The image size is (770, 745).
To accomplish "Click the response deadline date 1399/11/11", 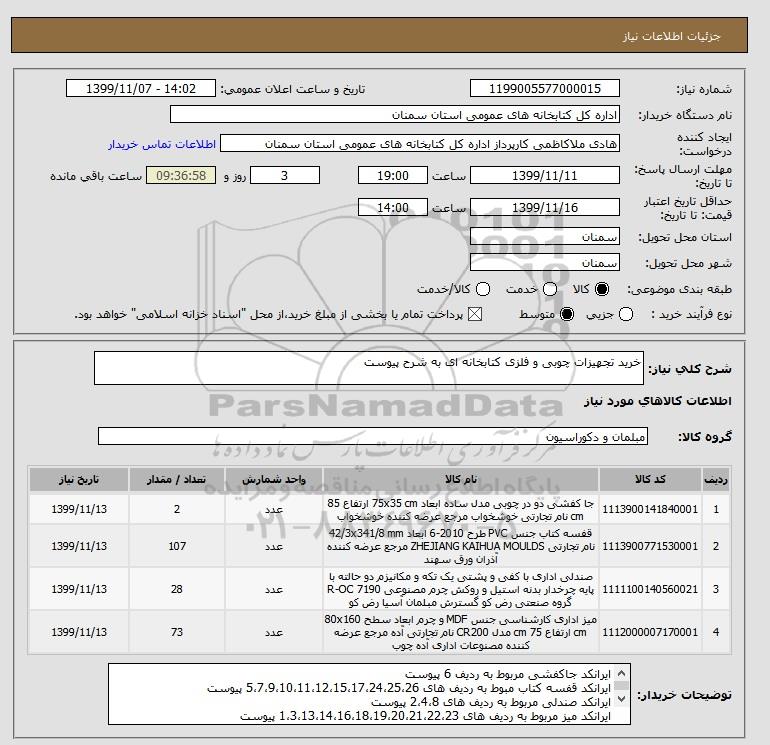I will tap(545, 175).
